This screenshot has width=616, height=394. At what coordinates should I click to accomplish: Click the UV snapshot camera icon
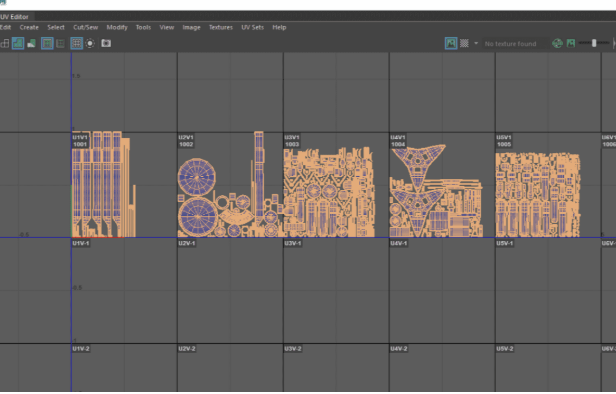pos(106,43)
